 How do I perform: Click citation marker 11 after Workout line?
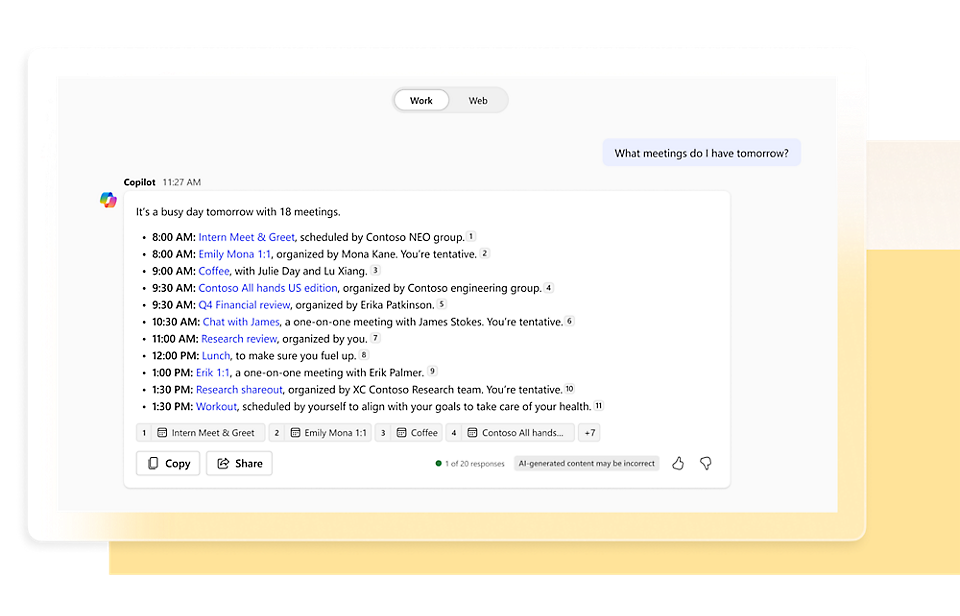(599, 405)
